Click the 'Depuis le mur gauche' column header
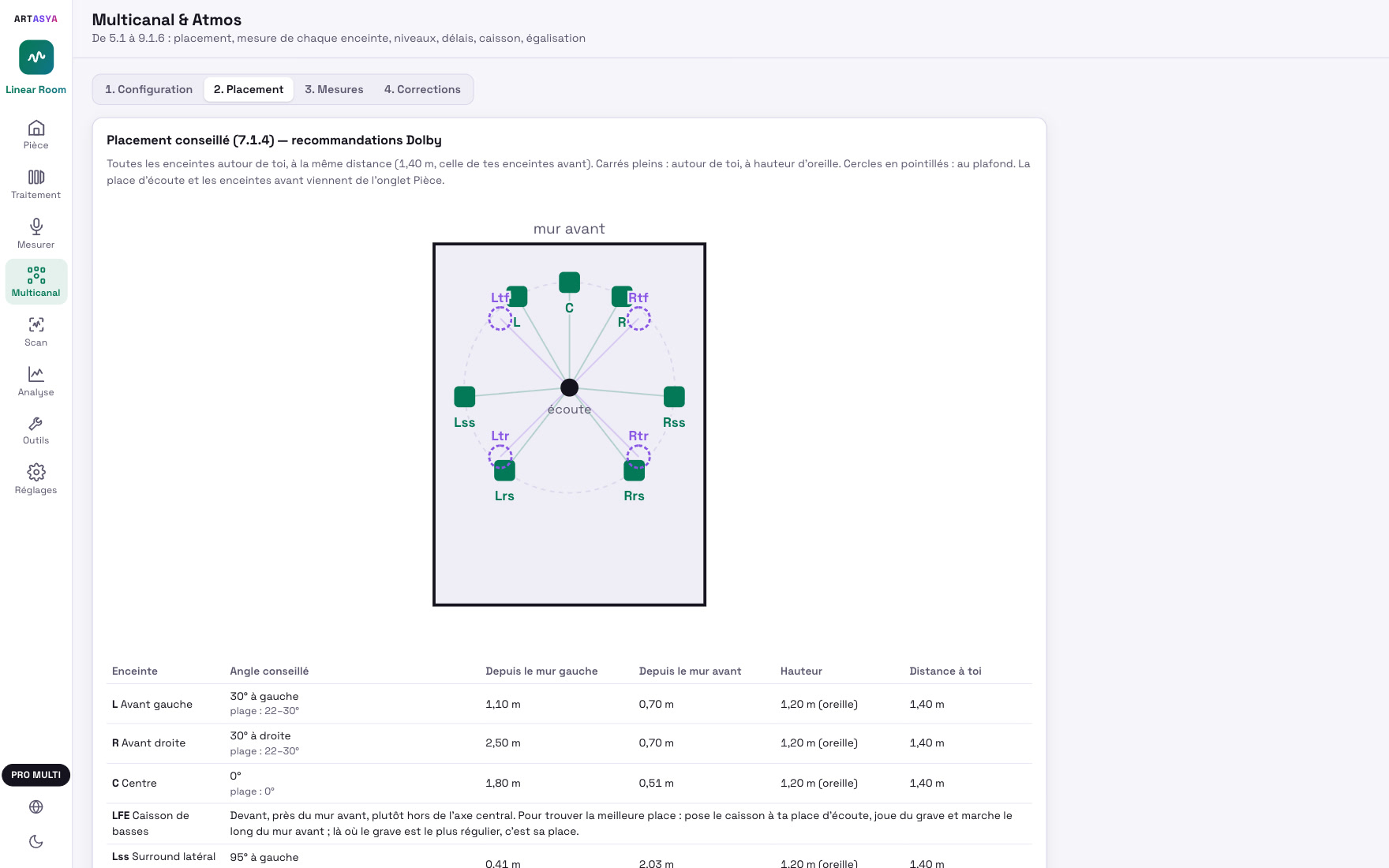Screen dimensions: 1389x868 [541, 671]
